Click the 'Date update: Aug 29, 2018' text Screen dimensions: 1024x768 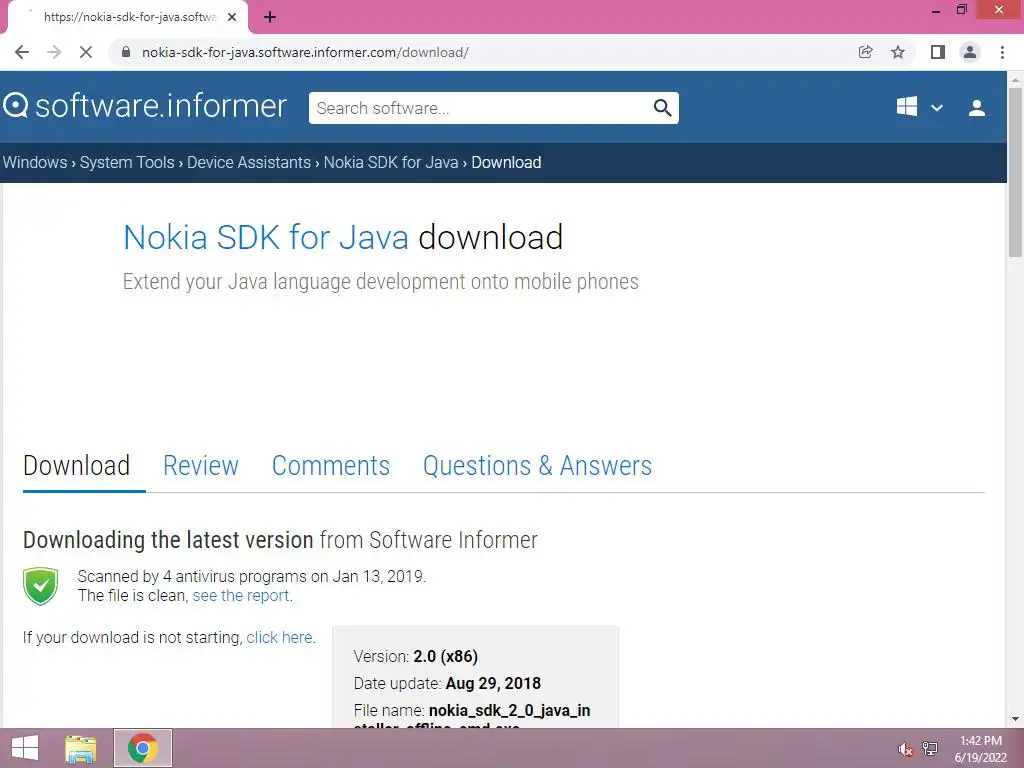(447, 683)
